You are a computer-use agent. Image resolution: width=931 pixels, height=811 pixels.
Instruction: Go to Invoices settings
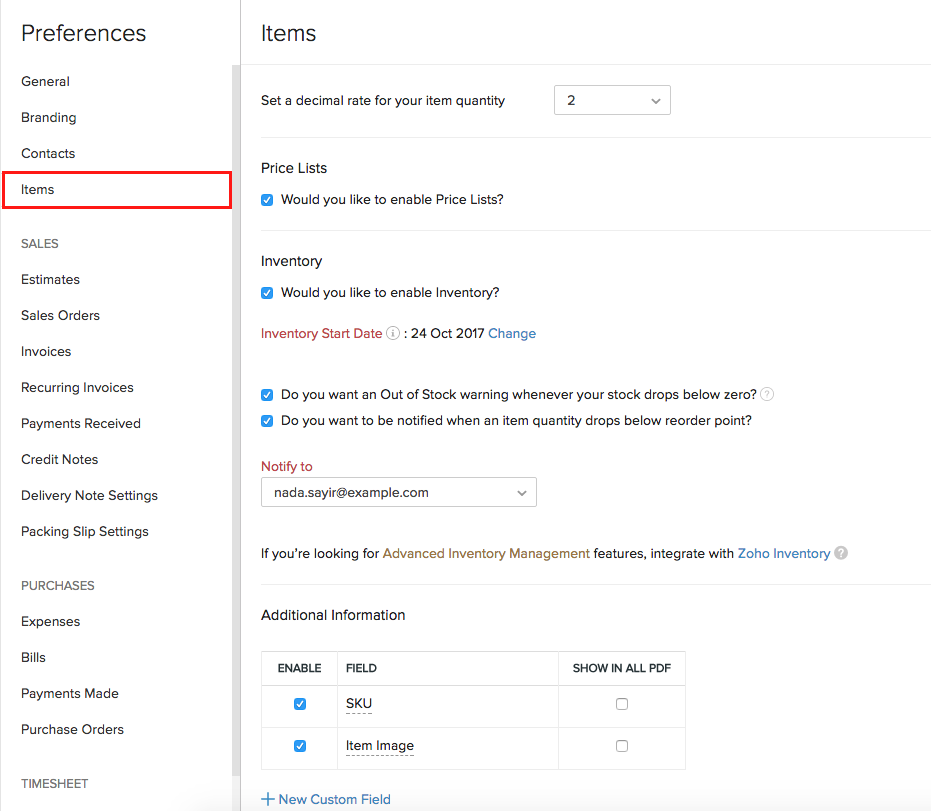coord(45,351)
